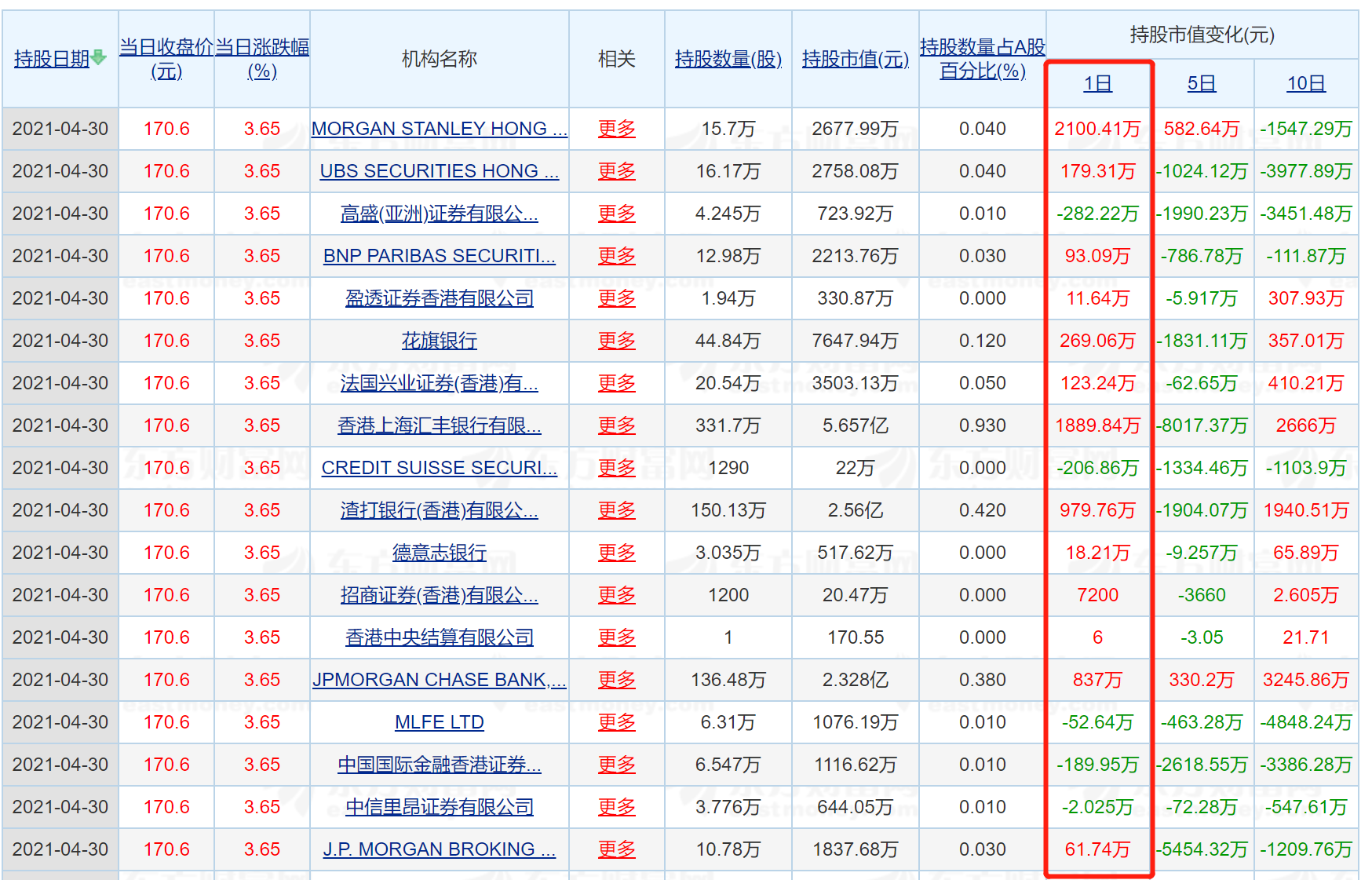Click 更多 in 高盛(亚洲)证券 row
The image size is (1372, 880).
[617, 214]
